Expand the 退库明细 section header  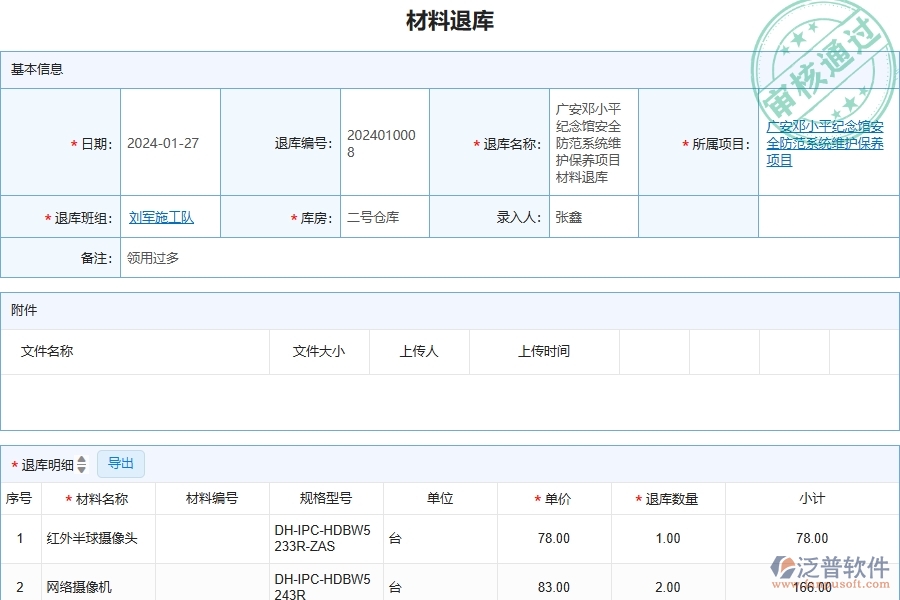click(x=44, y=463)
